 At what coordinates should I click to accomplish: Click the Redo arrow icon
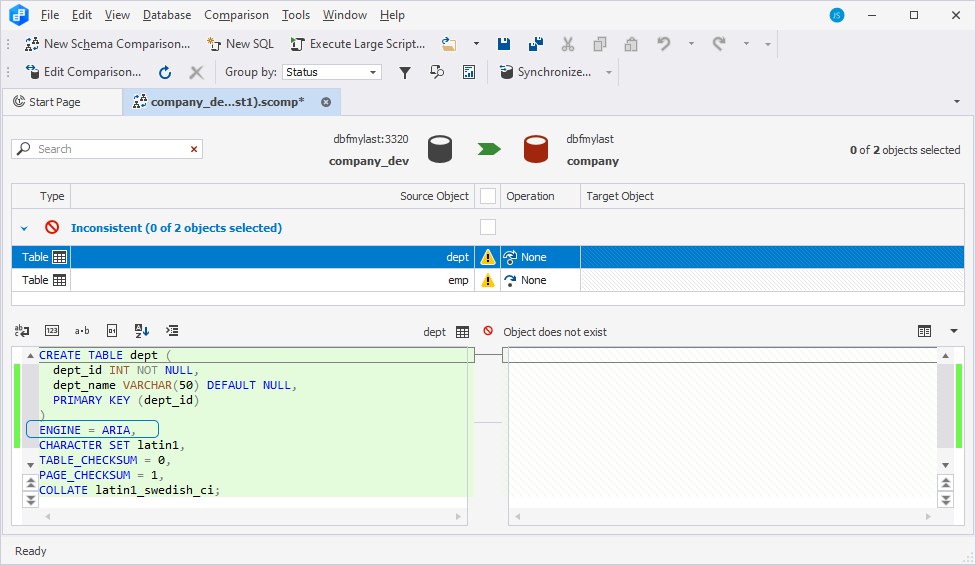point(719,44)
